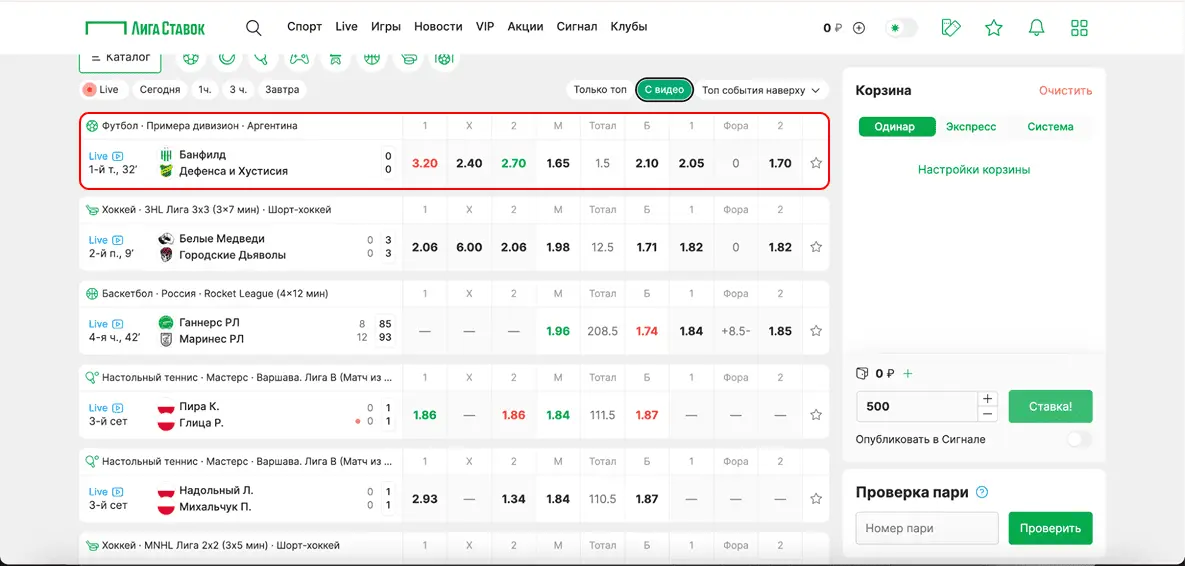This screenshot has width=1185, height=566.
Task: Add Банфилд match to favorites star
Action: pyautogui.click(x=816, y=163)
